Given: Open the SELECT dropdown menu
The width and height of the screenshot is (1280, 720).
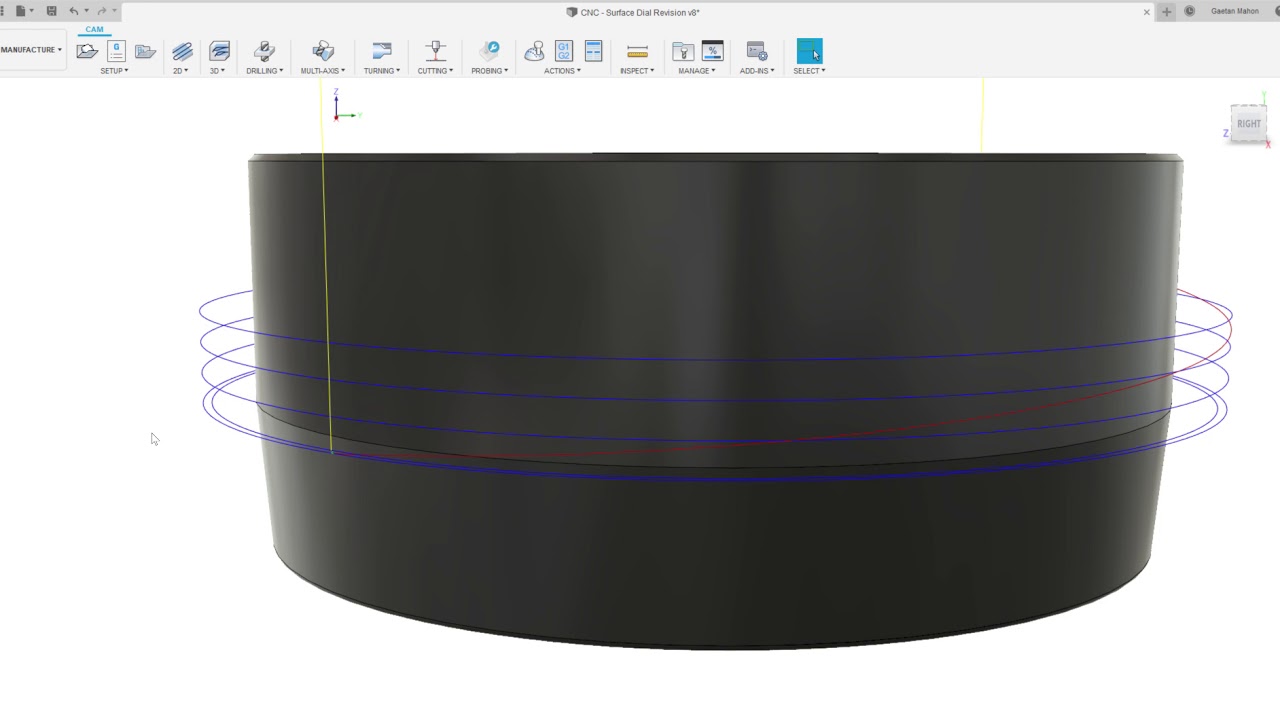Looking at the screenshot, I should point(809,71).
